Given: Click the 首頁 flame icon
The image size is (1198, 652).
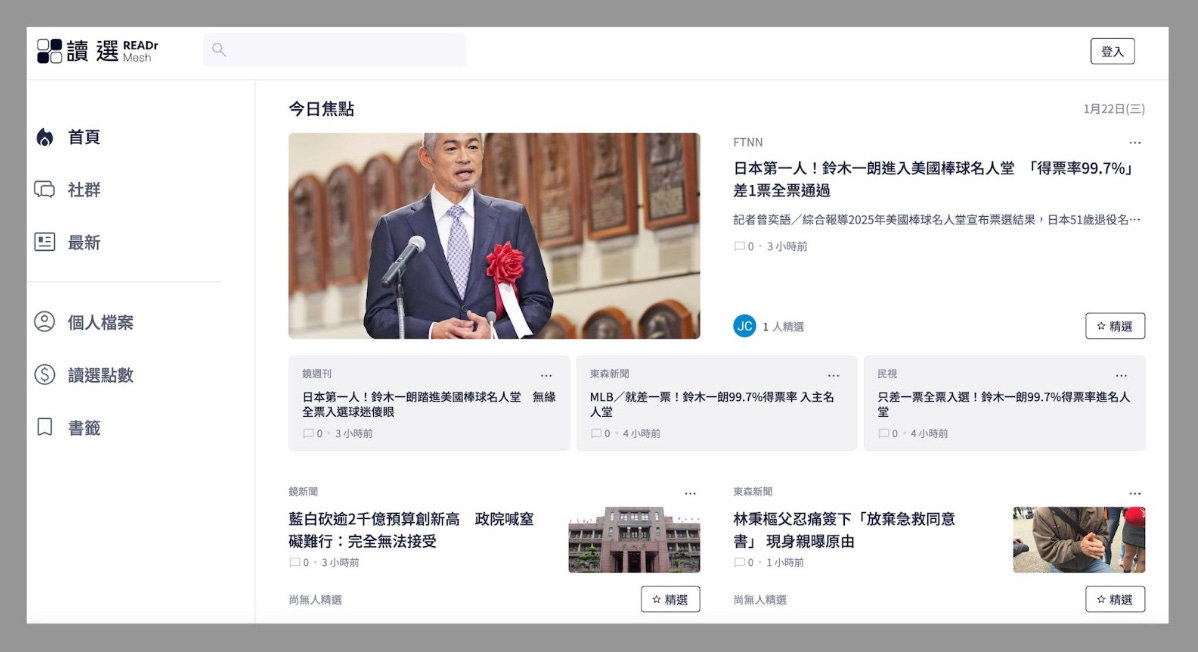Looking at the screenshot, I should coord(45,137).
